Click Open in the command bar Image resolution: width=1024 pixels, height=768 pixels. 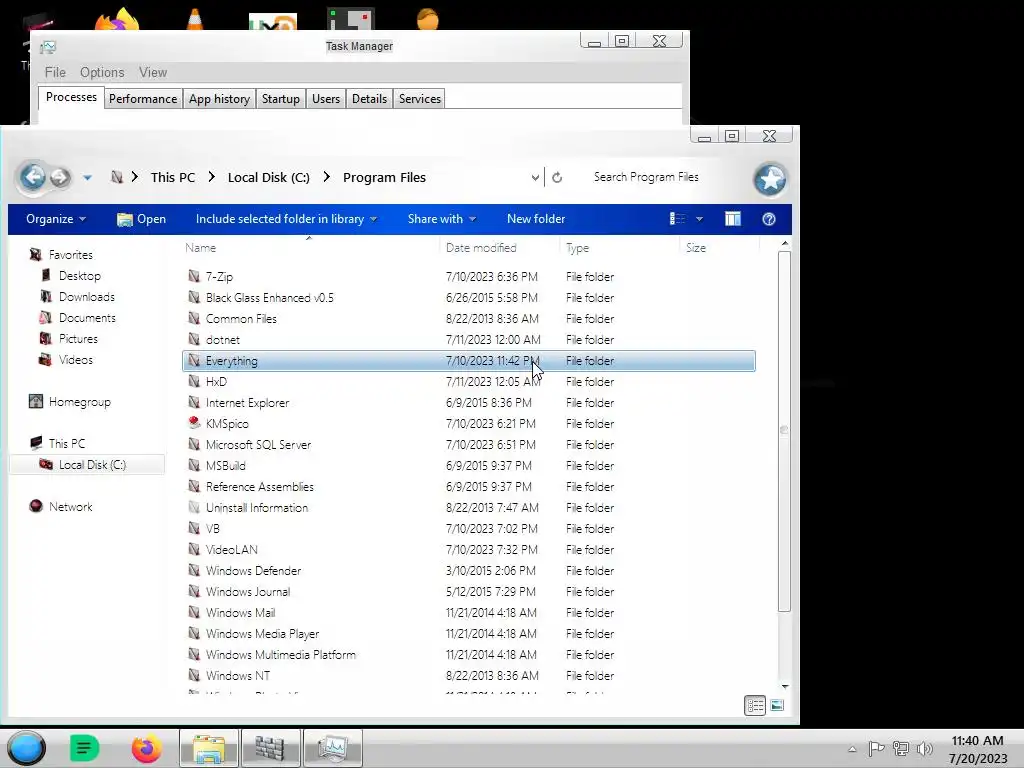coord(142,219)
